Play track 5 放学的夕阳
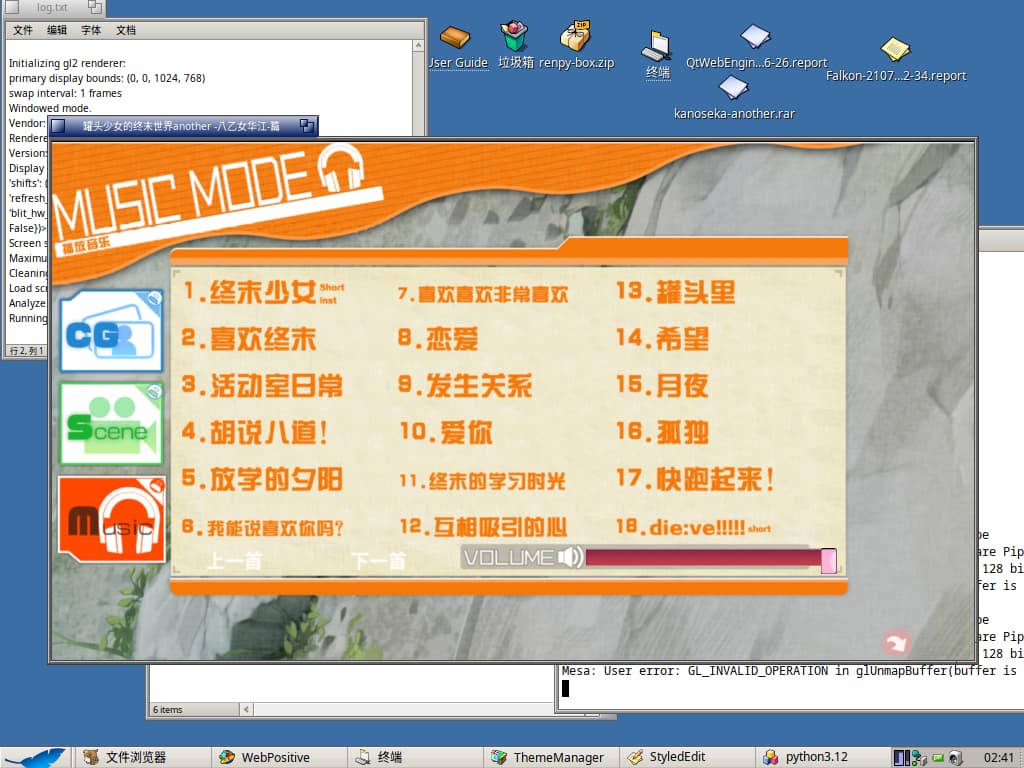Viewport: 1024px width, 768px height. [x=262, y=479]
